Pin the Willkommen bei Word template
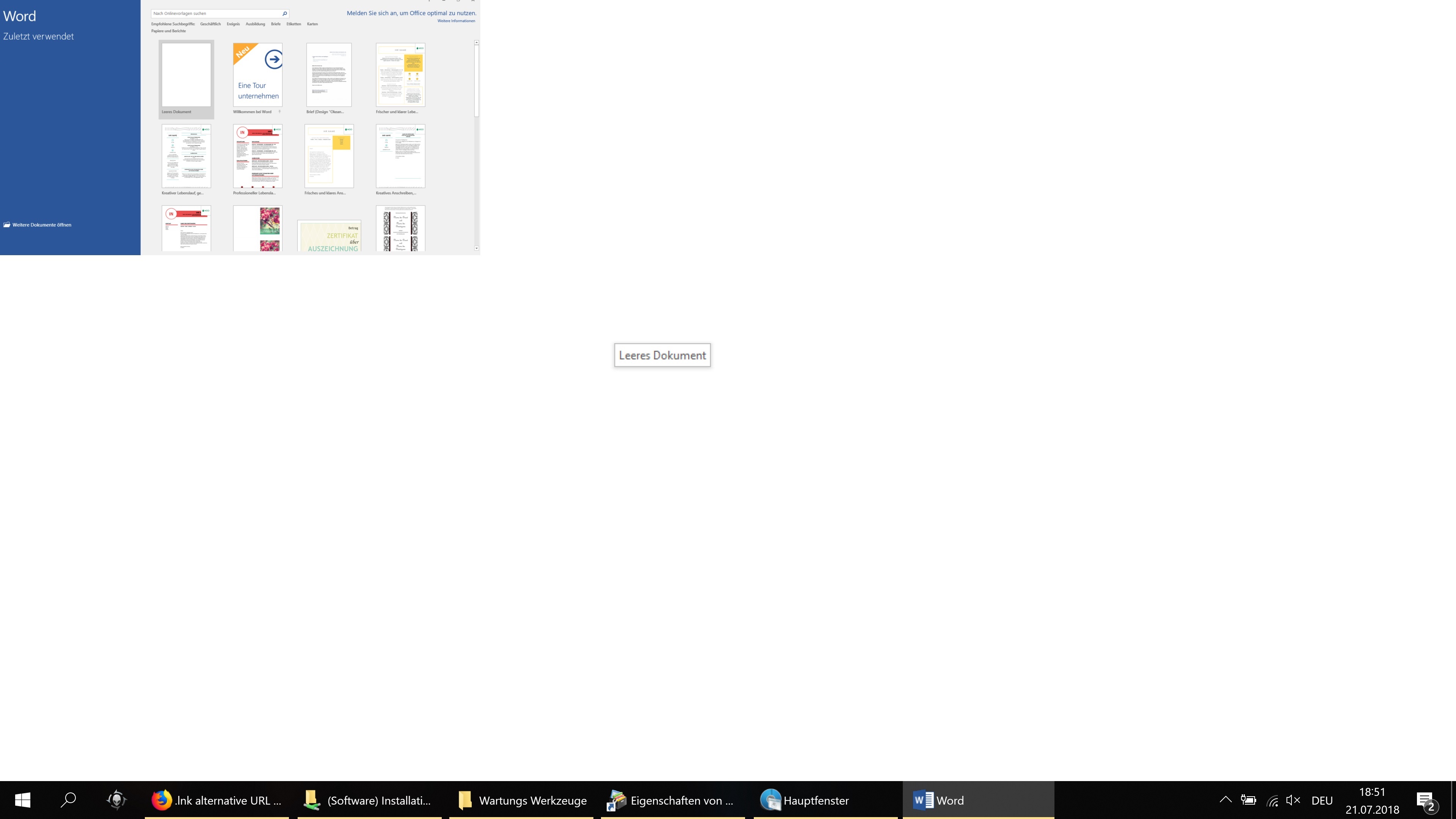Viewport: 1456px width, 819px height. point(279,111)
